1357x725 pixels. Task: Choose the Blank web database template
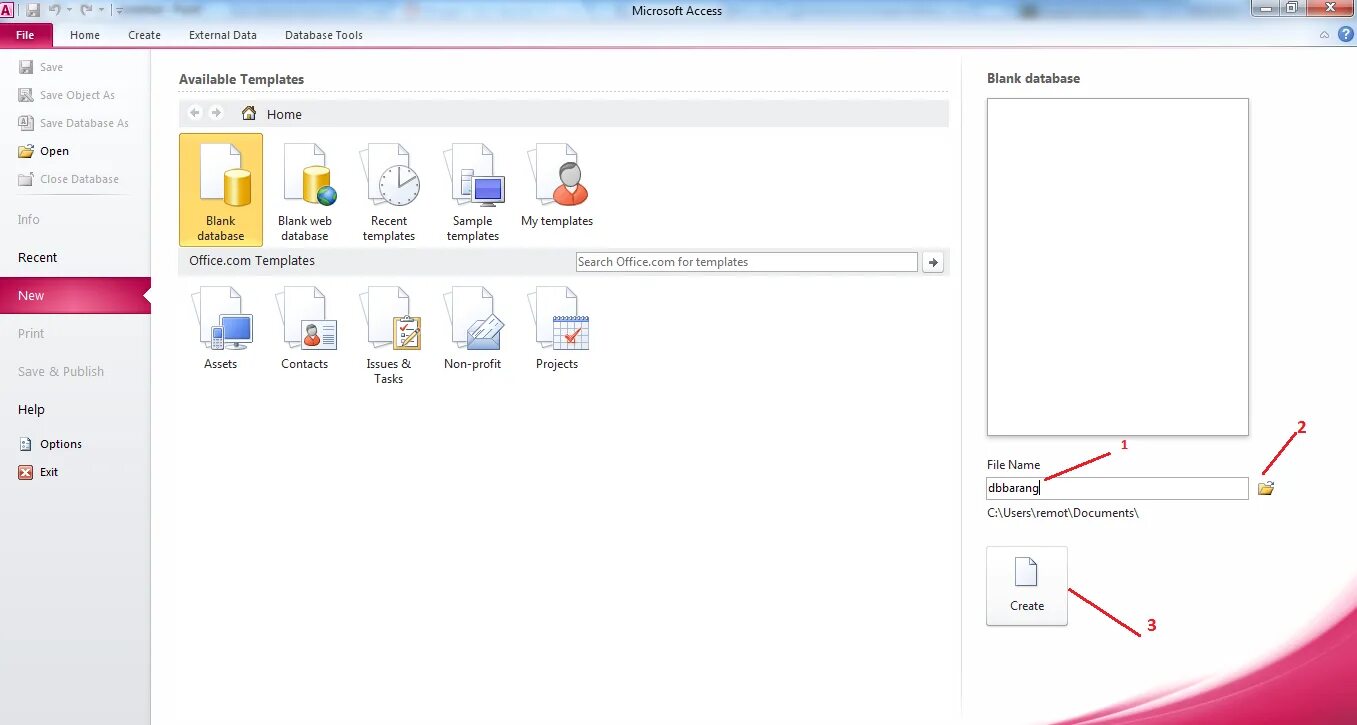[x=305, y=192]
